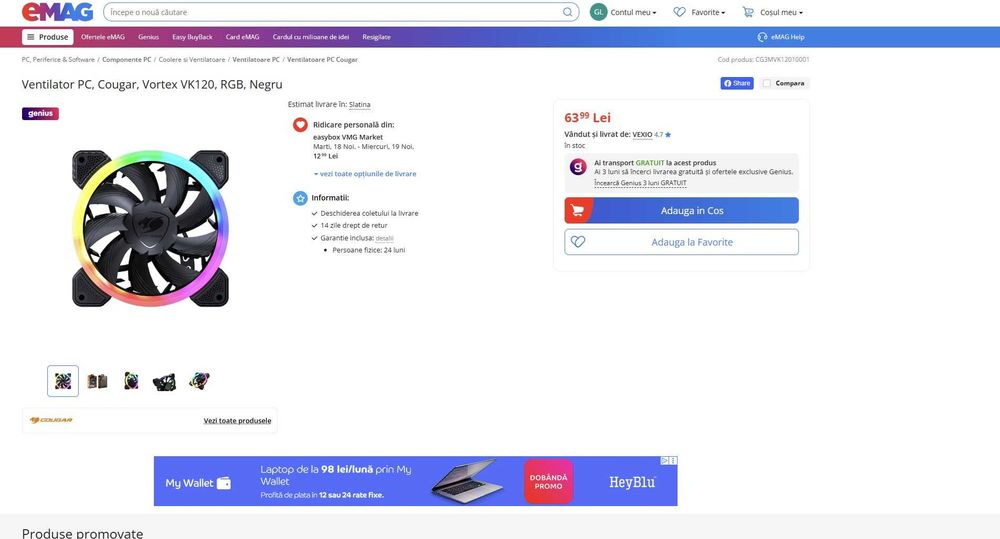Click the heart icon in Adauga la Favorite
The height and width of the screenshot is (539, 1000).
tap(578, 242)
